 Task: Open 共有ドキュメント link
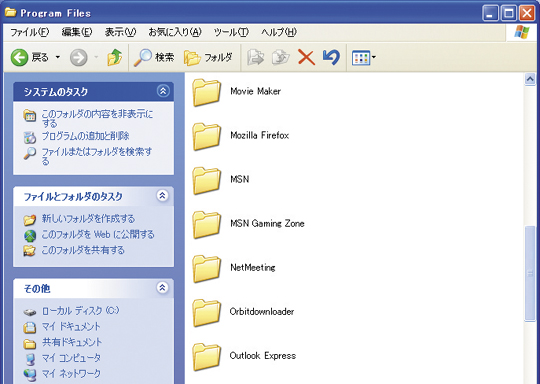click(x=72, y=342)
